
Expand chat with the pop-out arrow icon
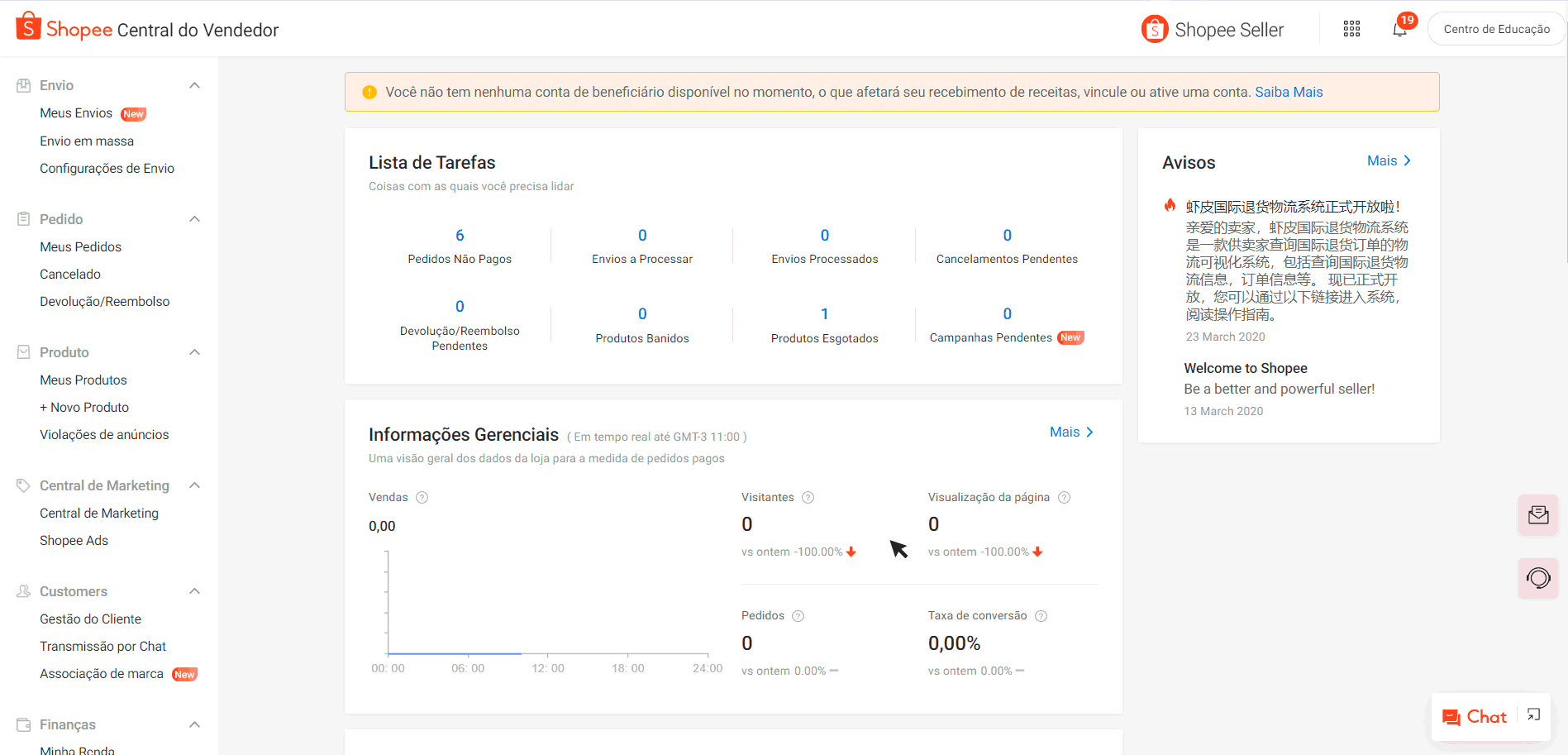coord(1534,714)
